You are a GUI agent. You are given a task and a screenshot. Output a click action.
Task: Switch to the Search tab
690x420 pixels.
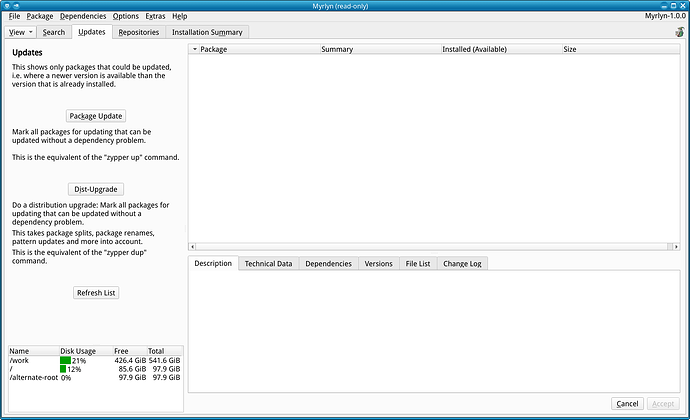point(54,32)
